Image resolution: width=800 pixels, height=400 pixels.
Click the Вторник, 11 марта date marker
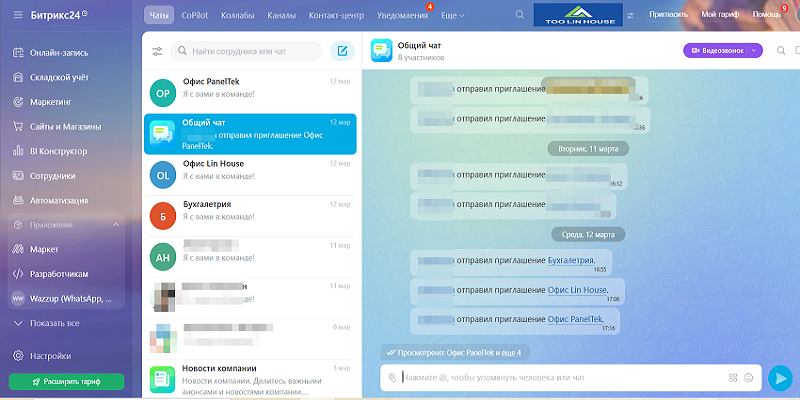[588, 149]
